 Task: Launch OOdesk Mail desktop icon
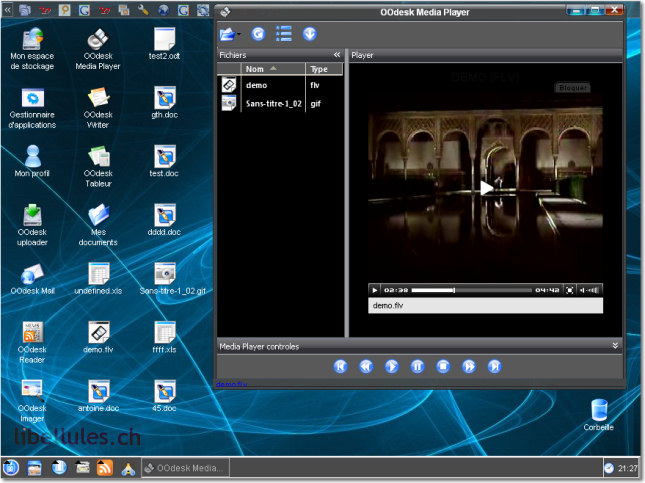(32, 279)
